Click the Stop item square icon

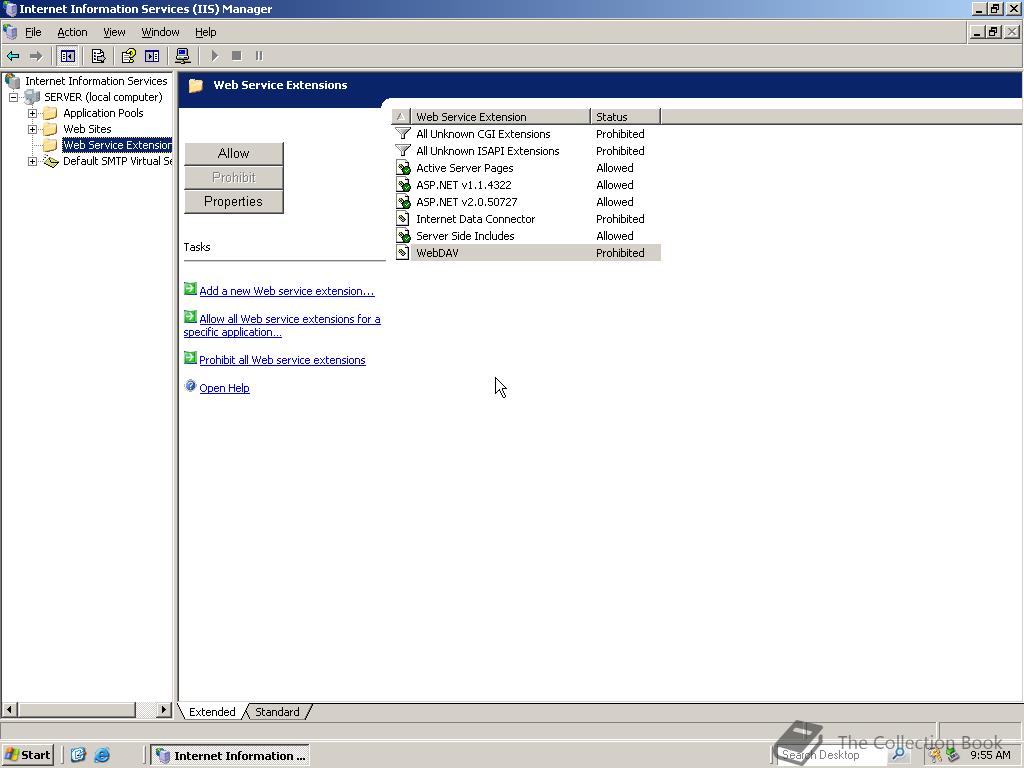(x=236, y=56)
